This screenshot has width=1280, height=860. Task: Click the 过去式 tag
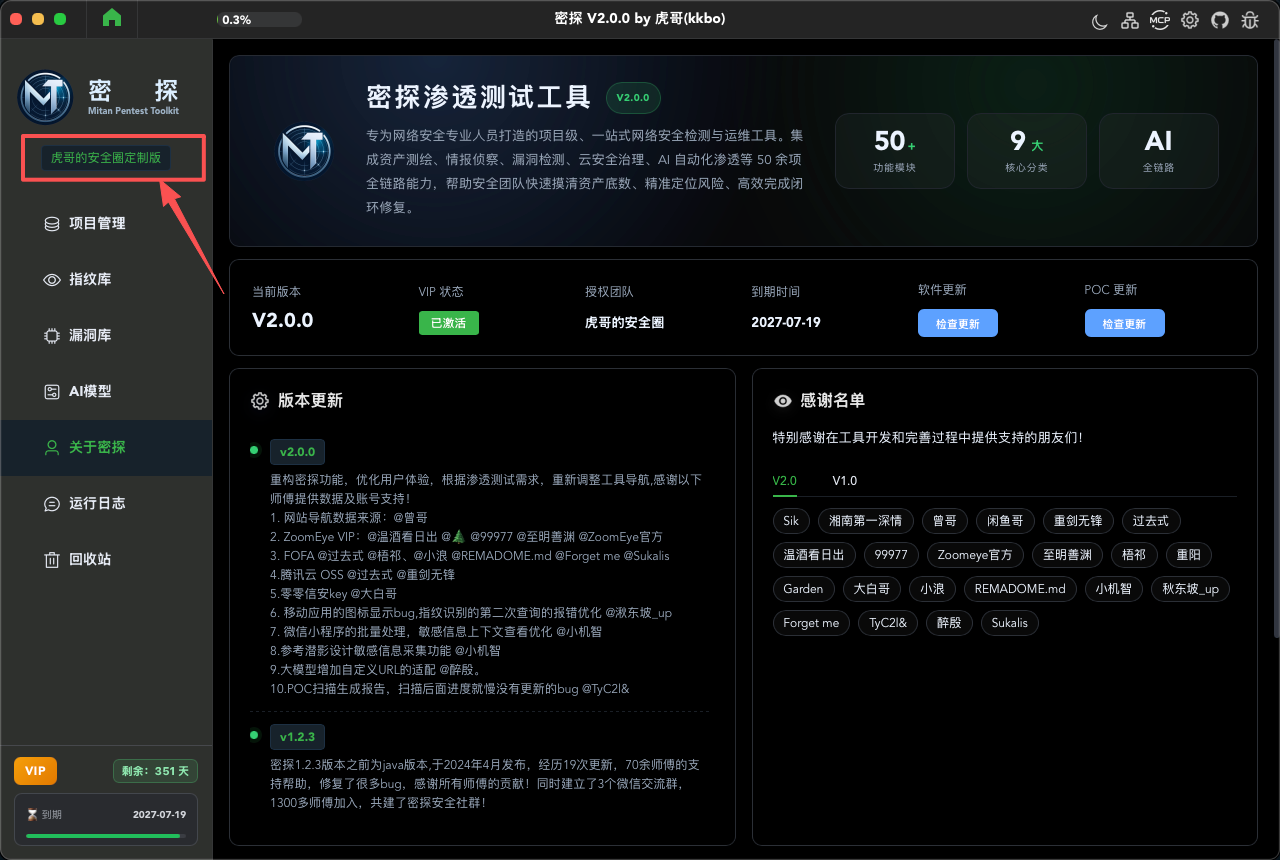click(x=1151, y=521)
